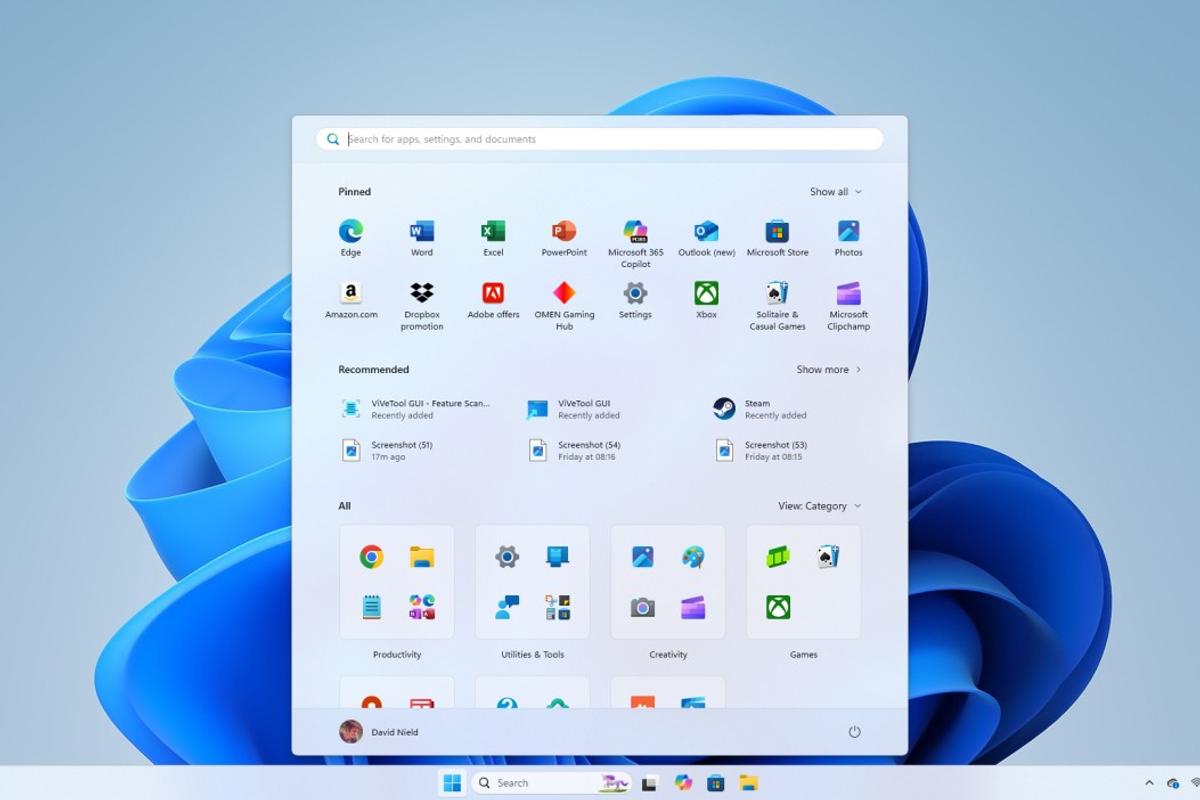Open Word from pinned apps
Screen dimensions: 1200x800
(421, 230)
